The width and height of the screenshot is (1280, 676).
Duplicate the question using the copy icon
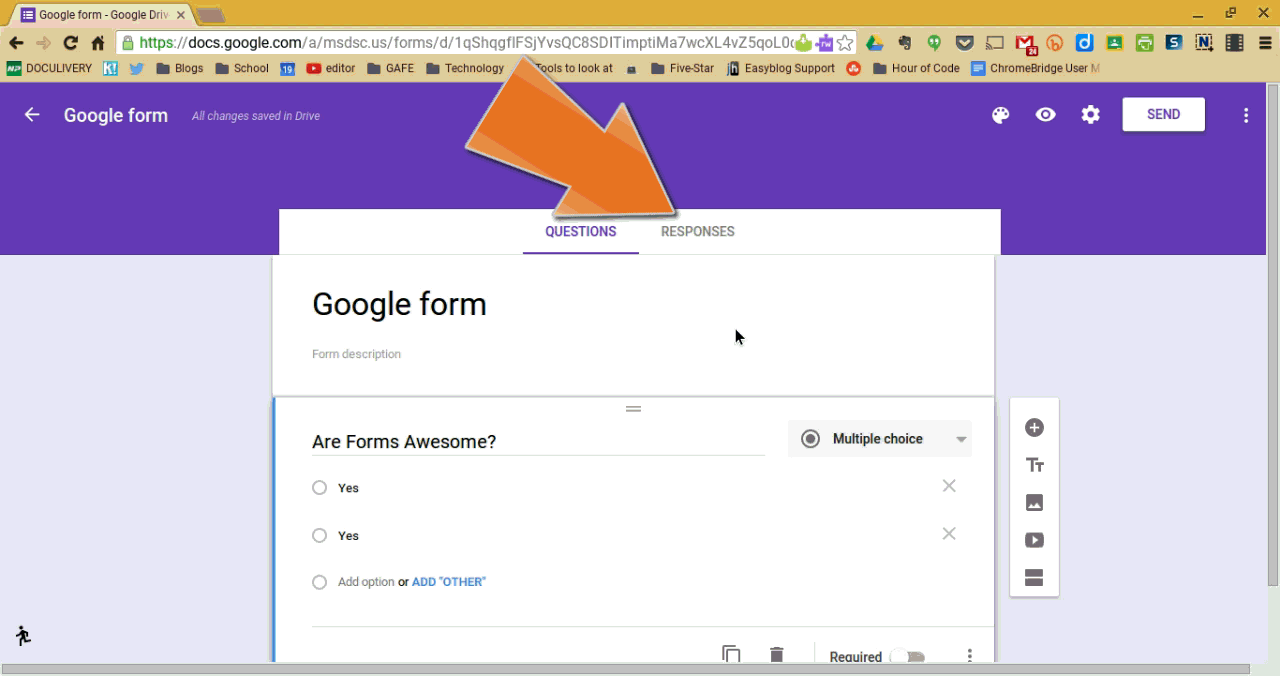click(731, 653)
